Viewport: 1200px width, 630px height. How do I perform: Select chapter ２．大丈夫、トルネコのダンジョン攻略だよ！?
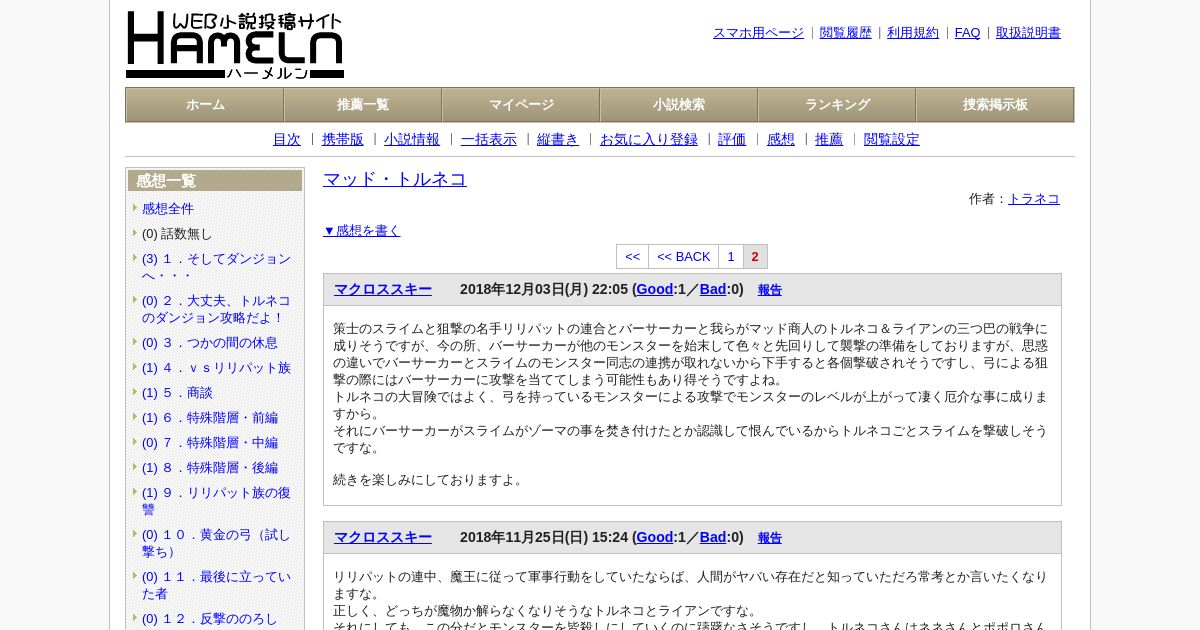tap(216, 309)
